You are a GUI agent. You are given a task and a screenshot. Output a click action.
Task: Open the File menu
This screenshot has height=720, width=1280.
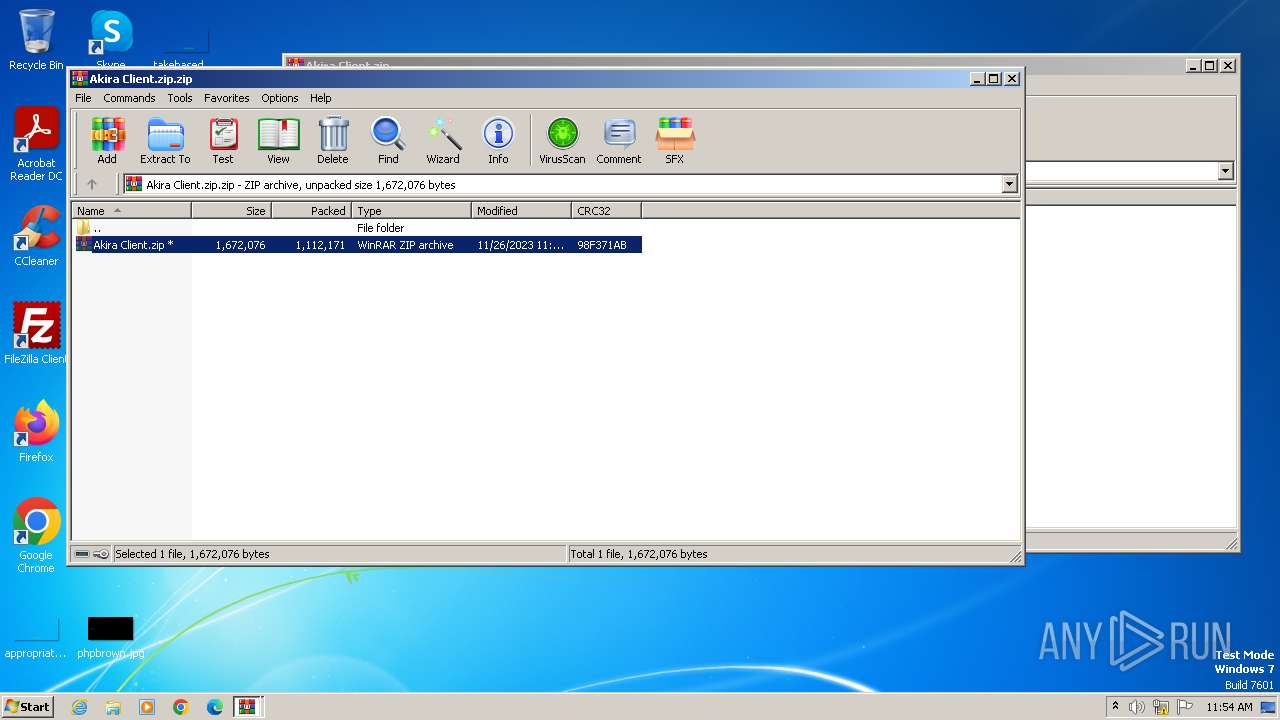click(x=83, y=98)
